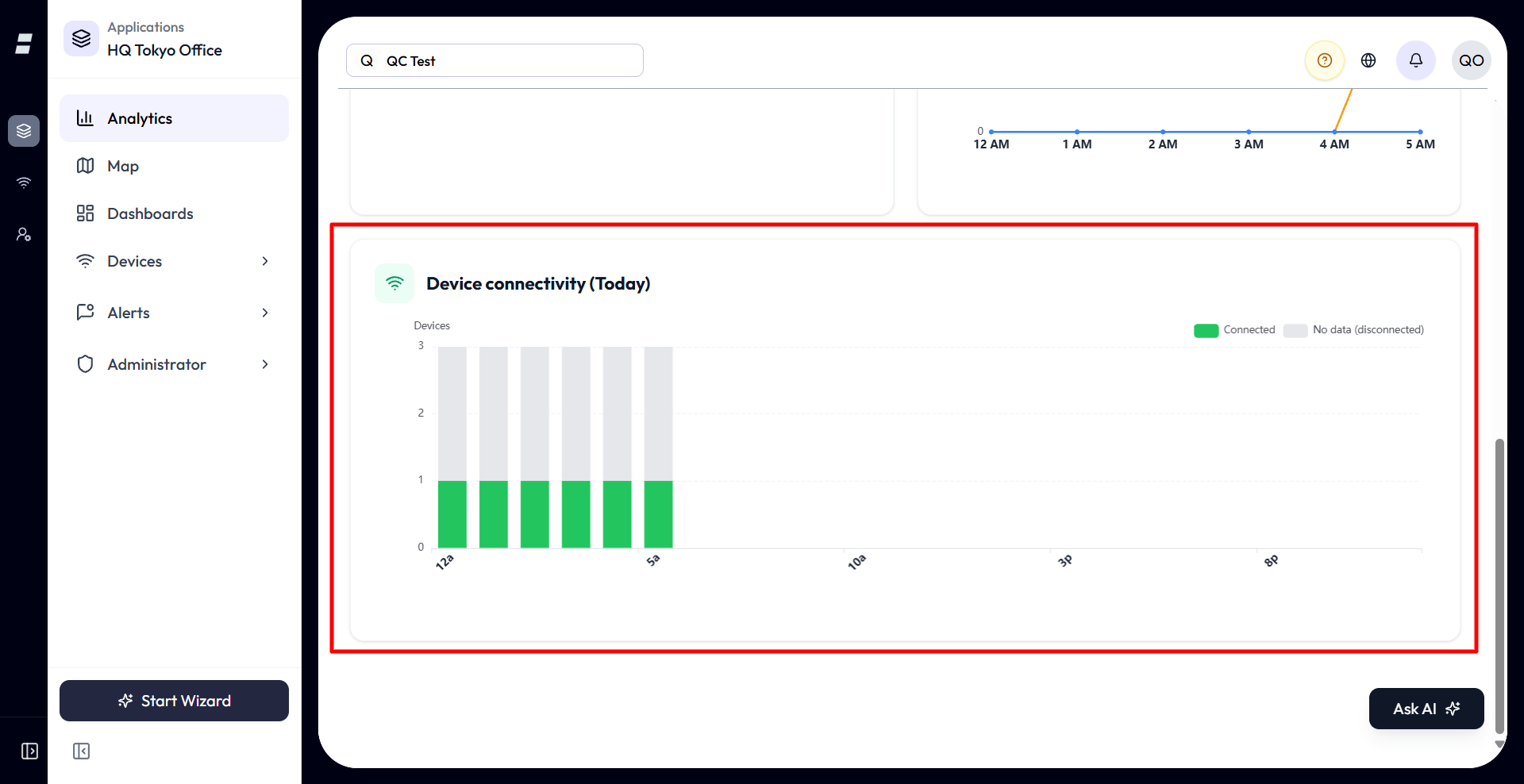
Task: Toggle the No data (disconnected) legend item
Action: [1353, 330]
